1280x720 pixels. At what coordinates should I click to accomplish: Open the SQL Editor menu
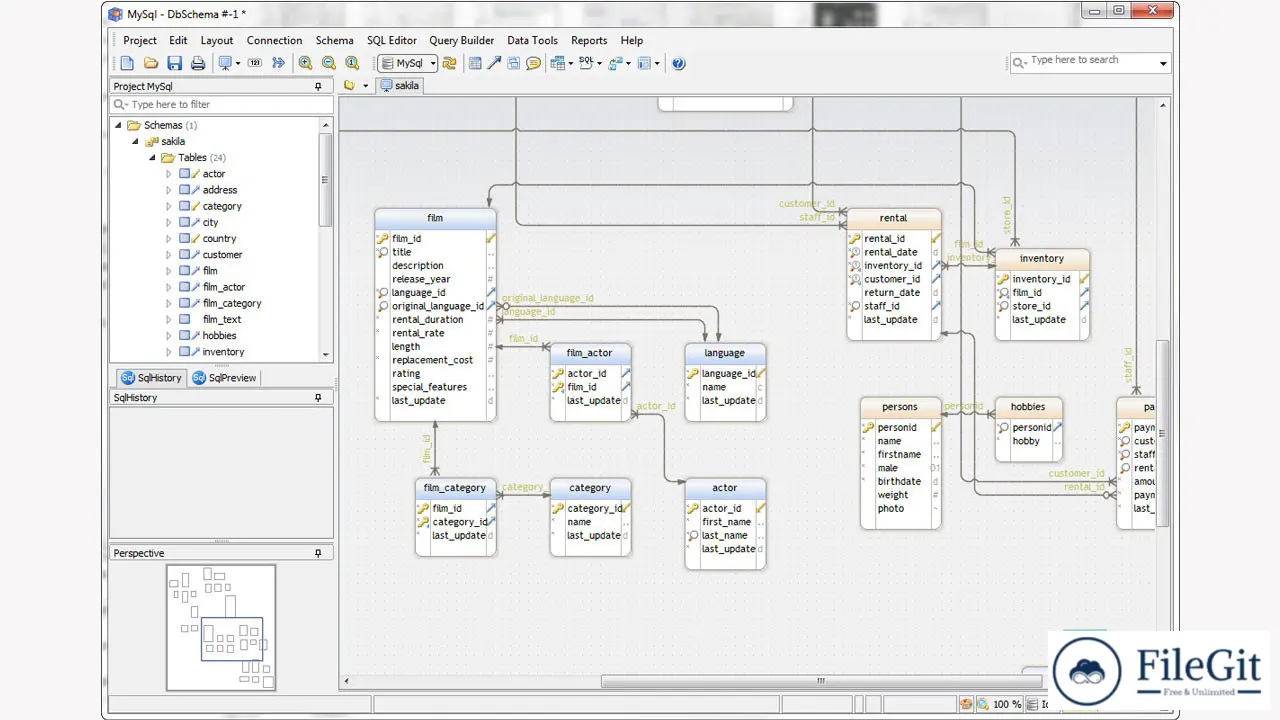click(392, 41)
